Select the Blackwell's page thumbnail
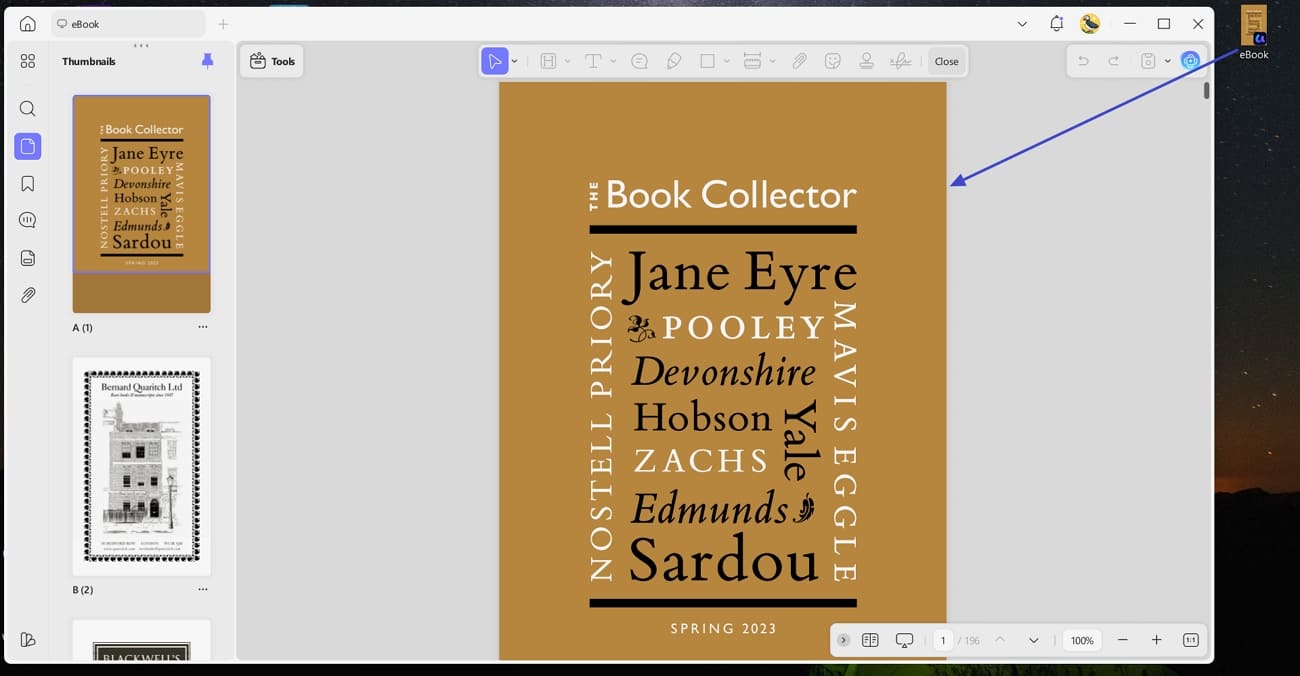 click(141, 641)
